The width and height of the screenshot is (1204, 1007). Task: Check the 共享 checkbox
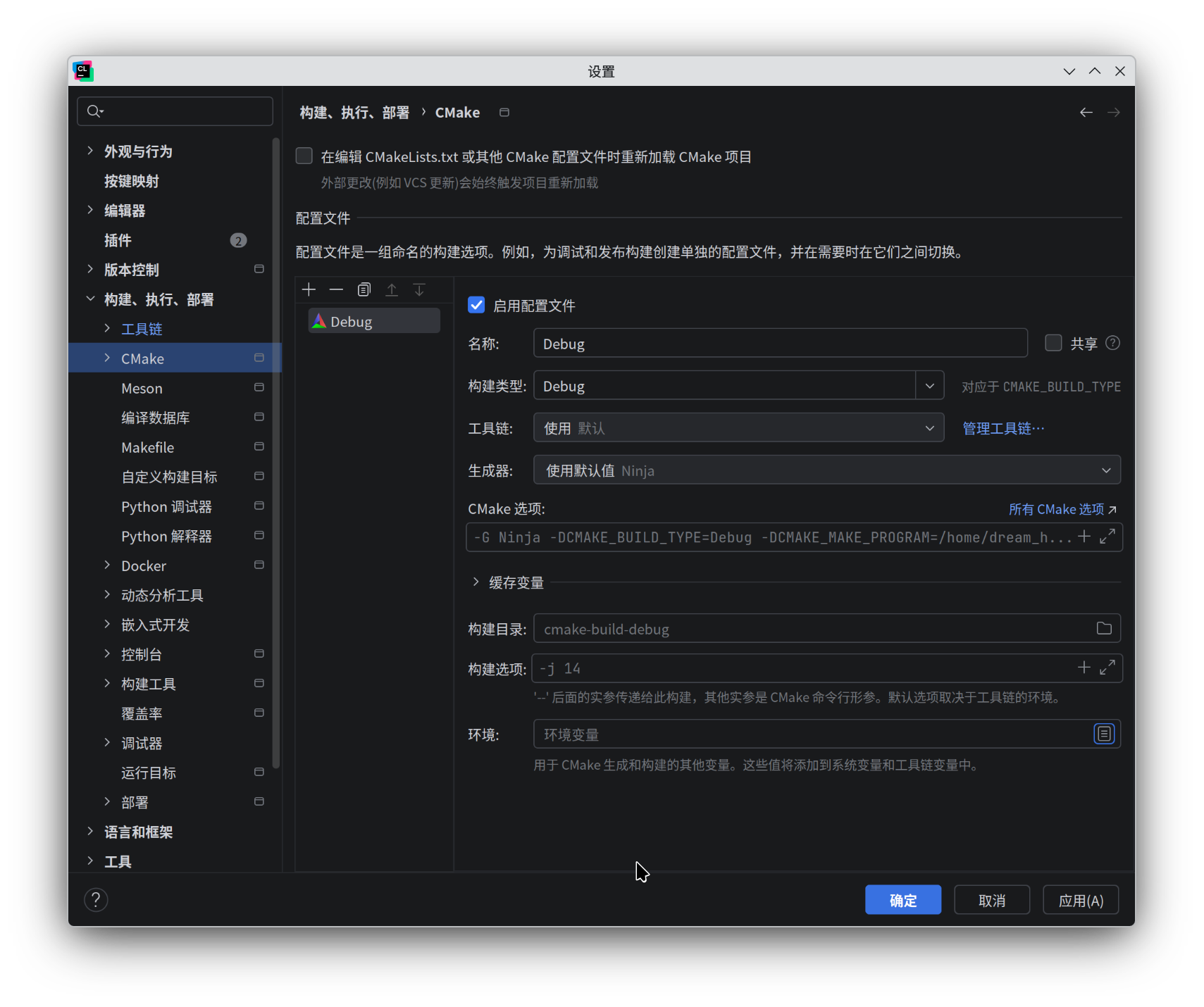1053,343
